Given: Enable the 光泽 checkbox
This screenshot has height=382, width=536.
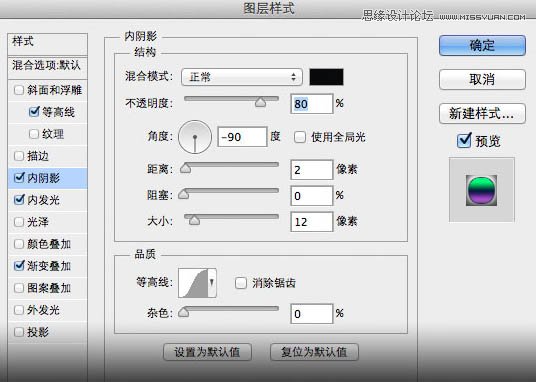Looking at the screenshot, I should 18,222.
